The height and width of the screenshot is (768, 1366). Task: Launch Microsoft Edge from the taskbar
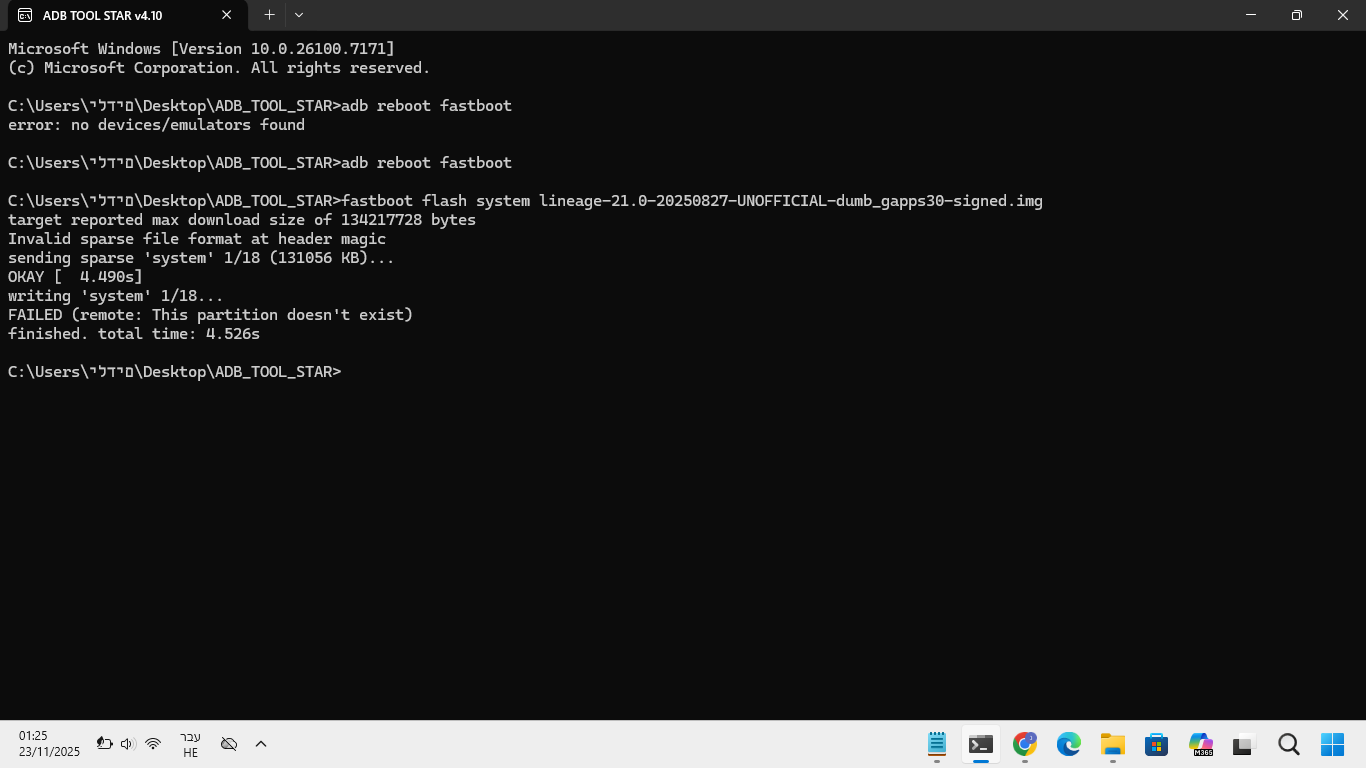[1069, 744]
